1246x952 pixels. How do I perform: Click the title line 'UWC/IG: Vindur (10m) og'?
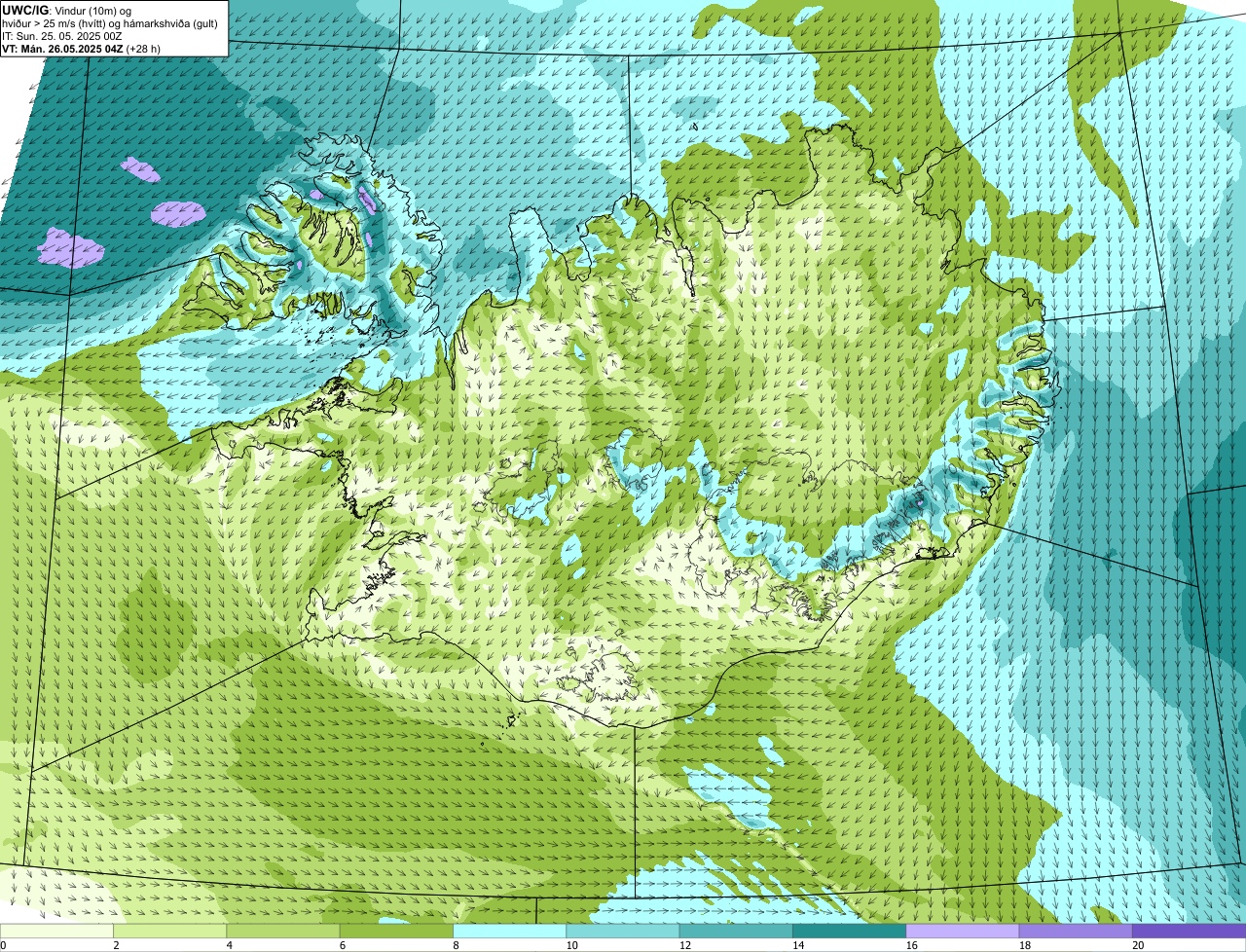pyautogui.click(x=66, y=10)
